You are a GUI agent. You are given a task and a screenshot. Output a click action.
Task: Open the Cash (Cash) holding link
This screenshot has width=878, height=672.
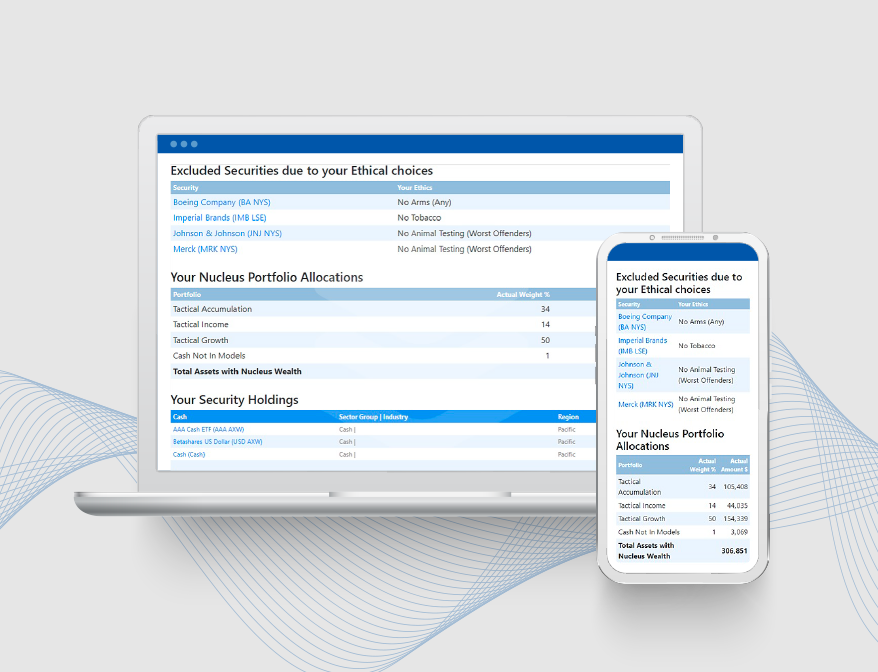tap(189, 455)
